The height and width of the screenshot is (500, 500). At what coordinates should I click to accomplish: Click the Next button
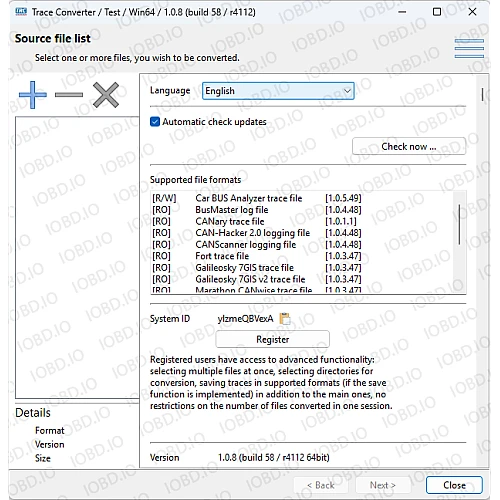point(383,485)
